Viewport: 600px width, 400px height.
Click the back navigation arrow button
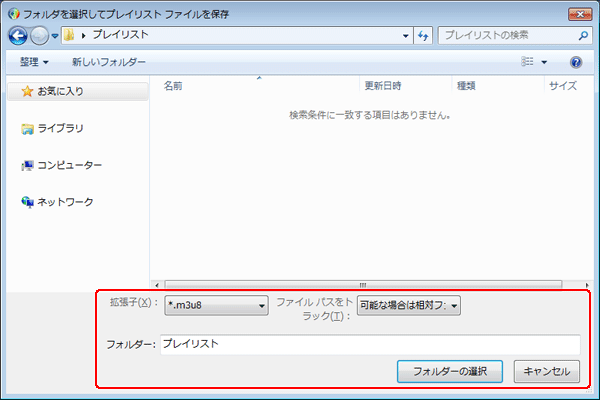pos(17,35)
